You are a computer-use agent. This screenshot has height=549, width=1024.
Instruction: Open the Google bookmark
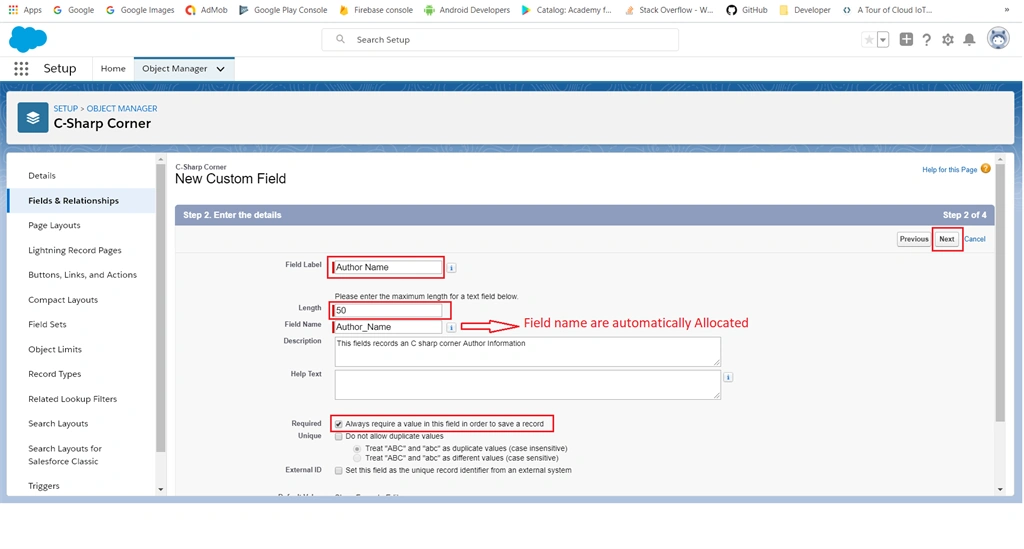pyautogui.click(x=73, y=10)
